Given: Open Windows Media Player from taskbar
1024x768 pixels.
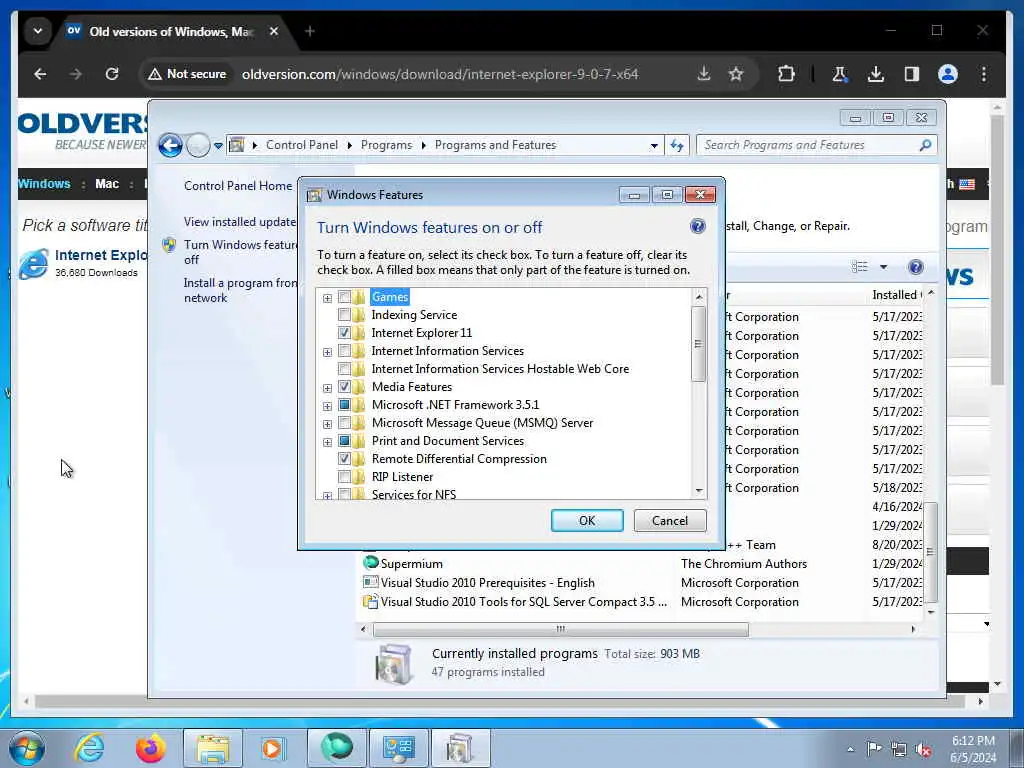Looking at the screenshot, I should (273, 748).
